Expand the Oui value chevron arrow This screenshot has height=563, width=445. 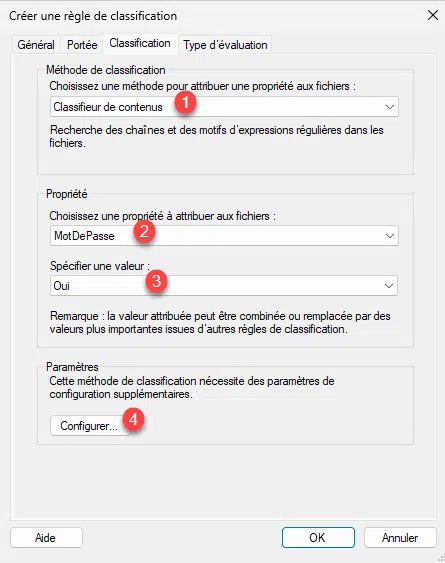coord(389,286)
